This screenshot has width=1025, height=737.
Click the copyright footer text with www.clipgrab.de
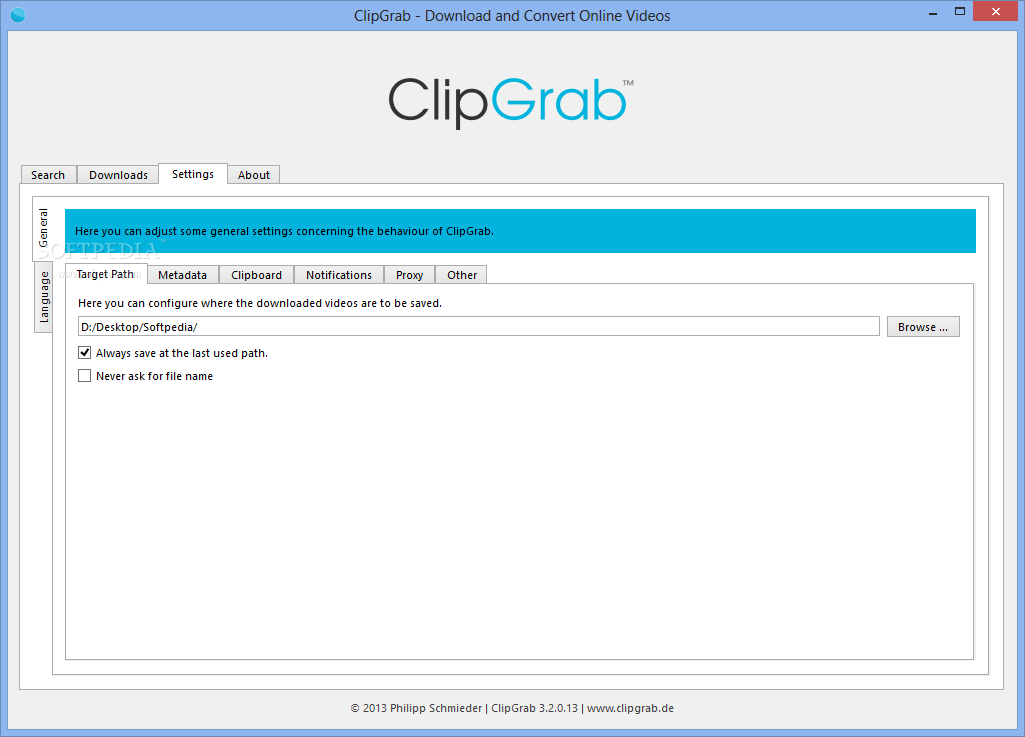pyautogui.click(x=512, y=708)
